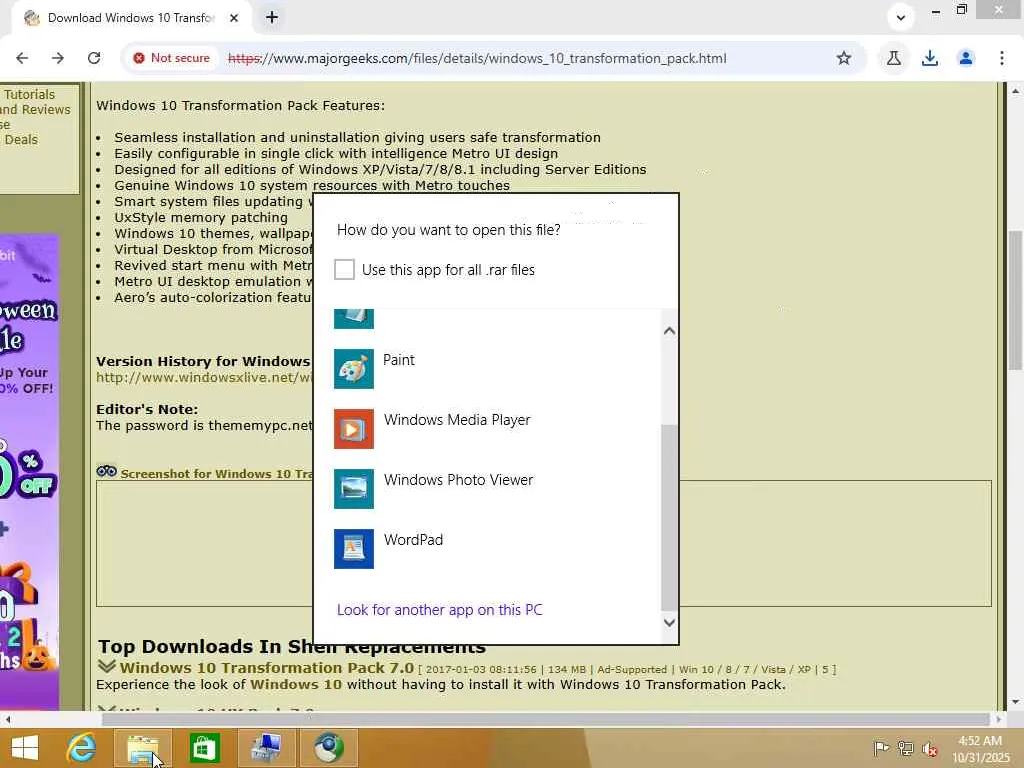1024x768 pixels.
Task: Open Chrome three-dot menu
Action: coord(1002,58)
